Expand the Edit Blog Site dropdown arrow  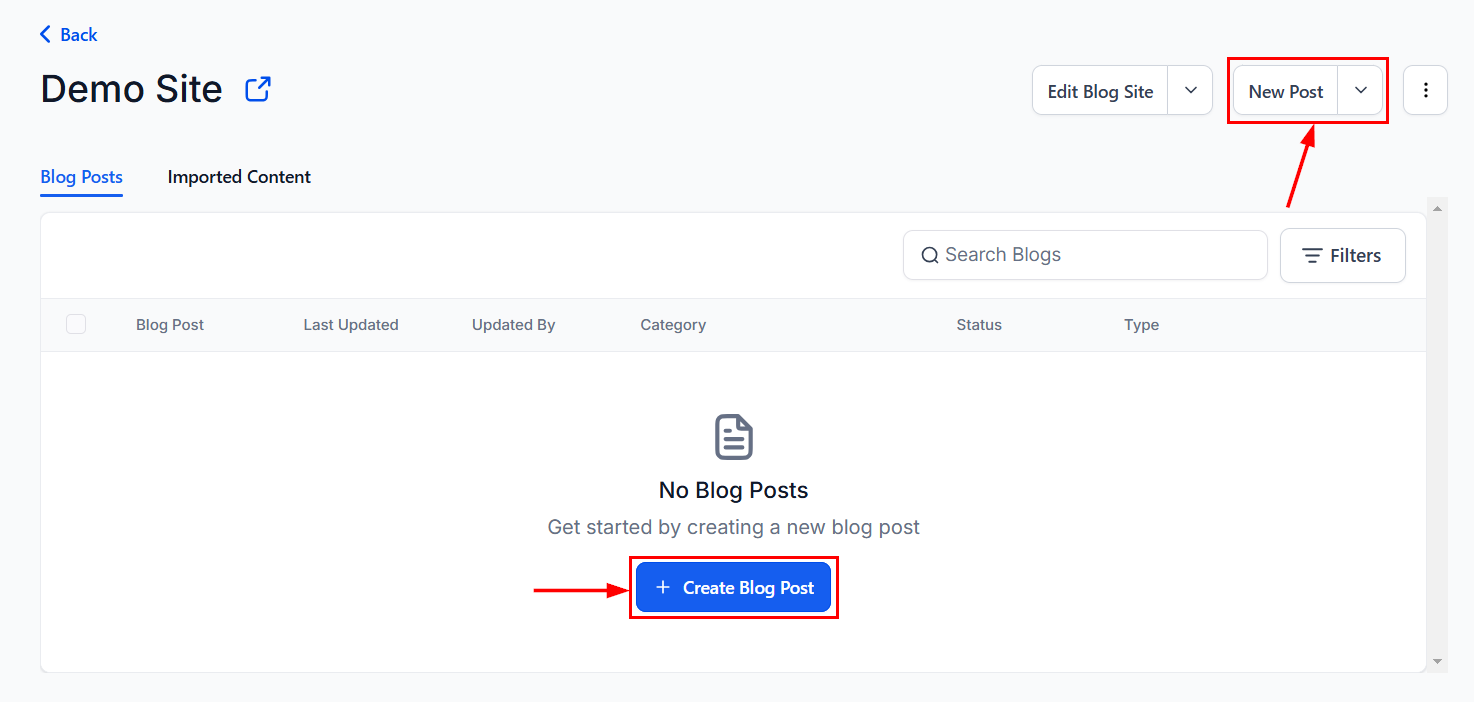[1191, 91]
